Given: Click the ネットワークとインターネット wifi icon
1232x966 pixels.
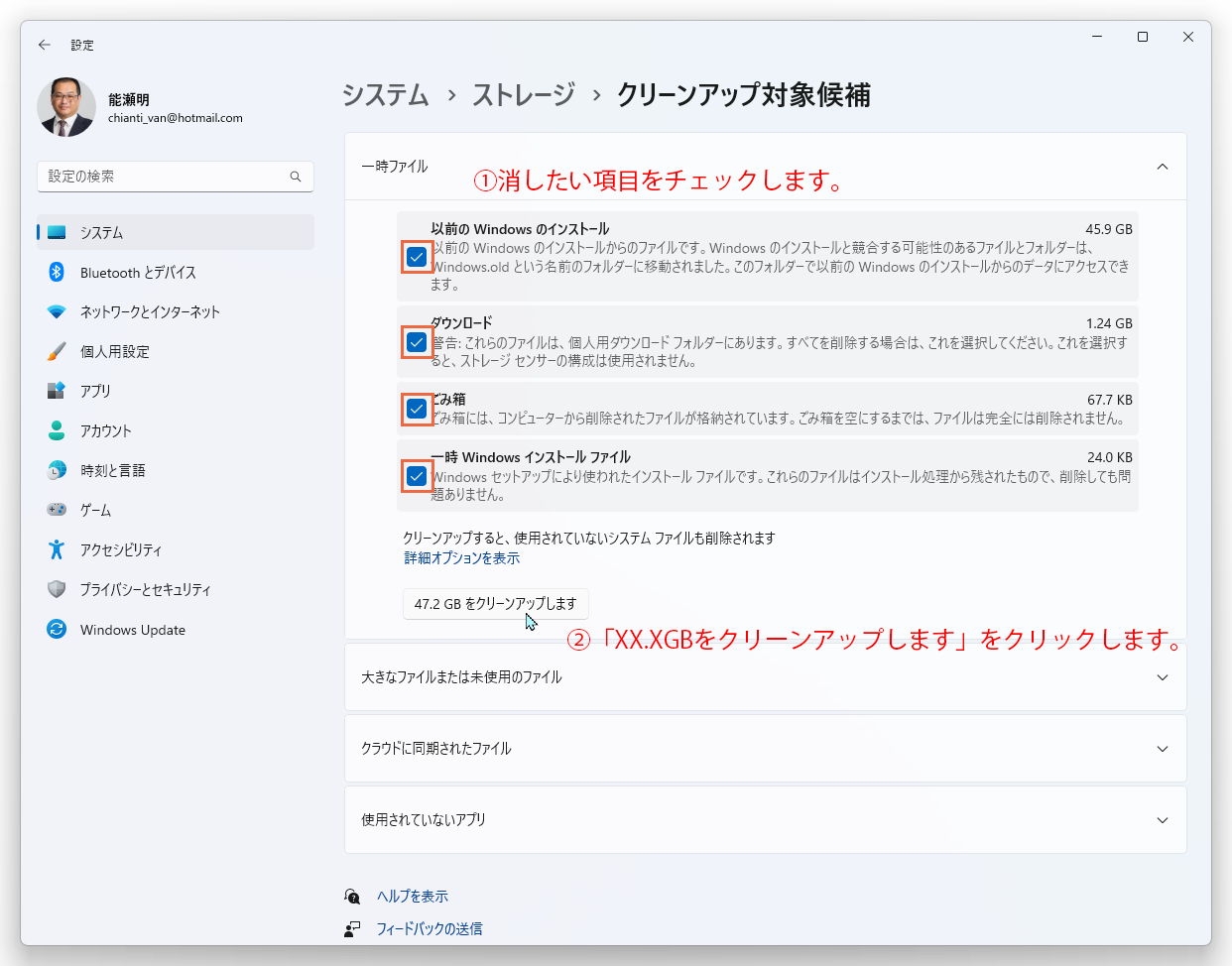Looking at the screenshot, I should 57,311.
